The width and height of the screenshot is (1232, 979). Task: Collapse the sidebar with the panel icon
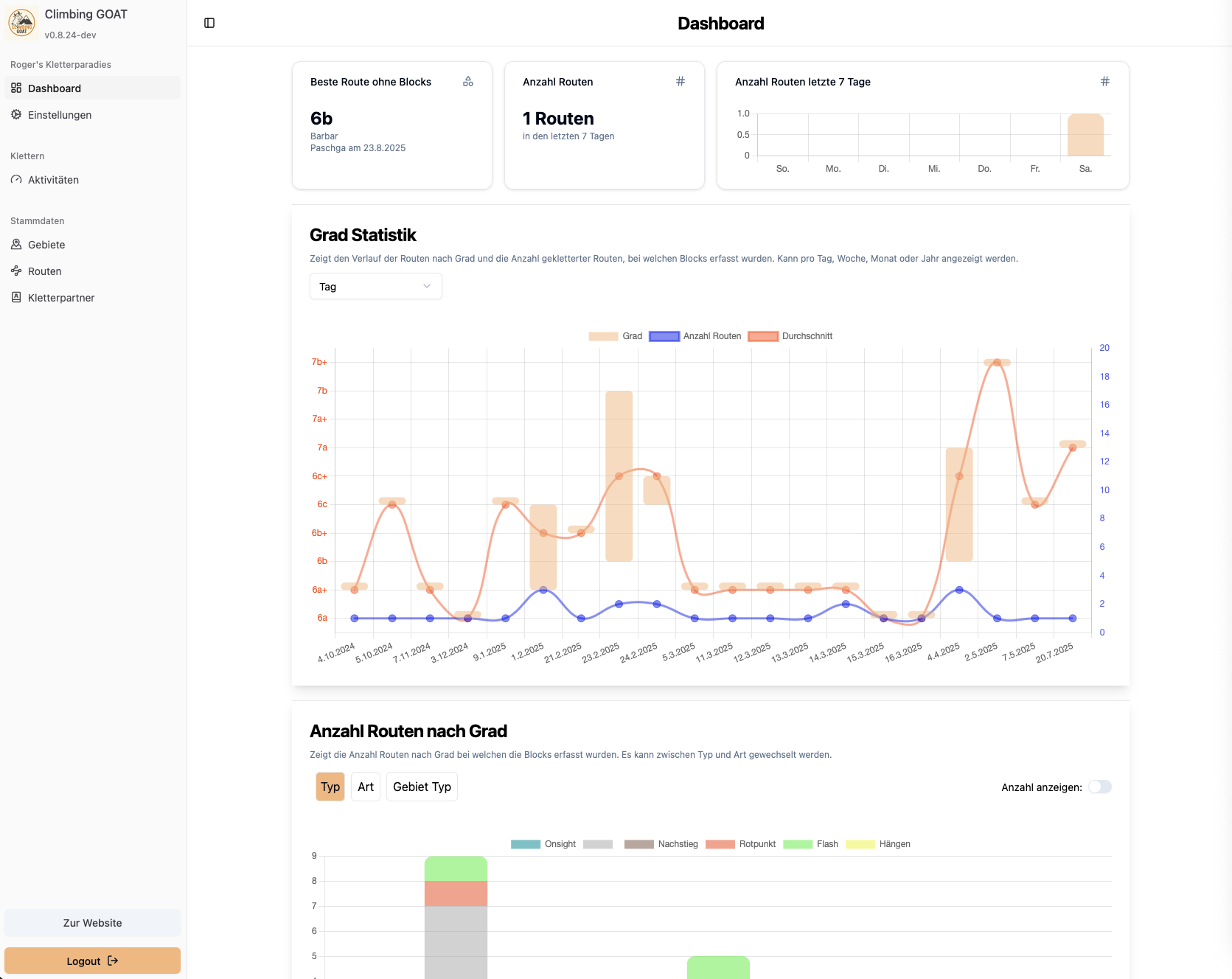click(x=210, y=23)
